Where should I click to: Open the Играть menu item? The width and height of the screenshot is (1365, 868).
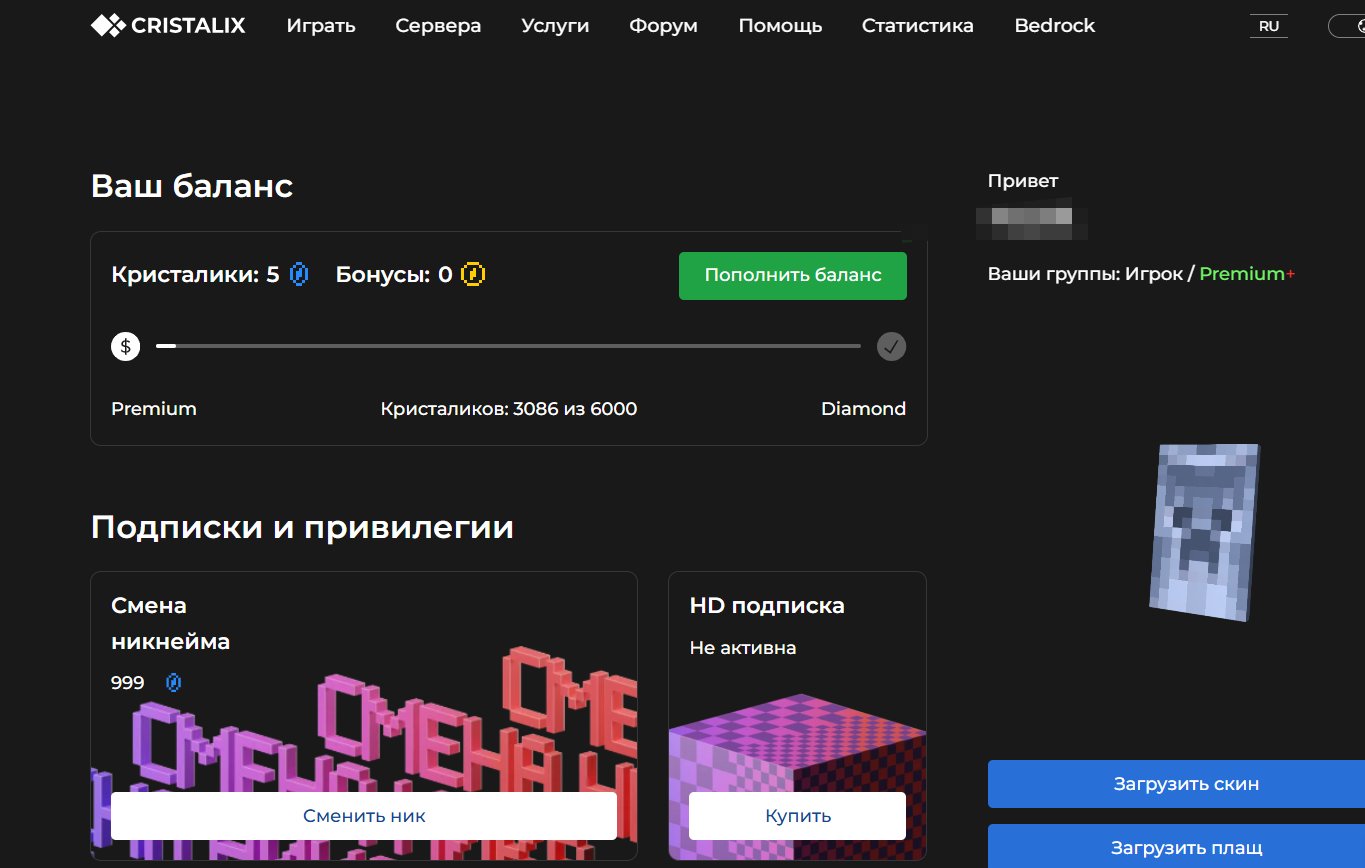(321, 26)
